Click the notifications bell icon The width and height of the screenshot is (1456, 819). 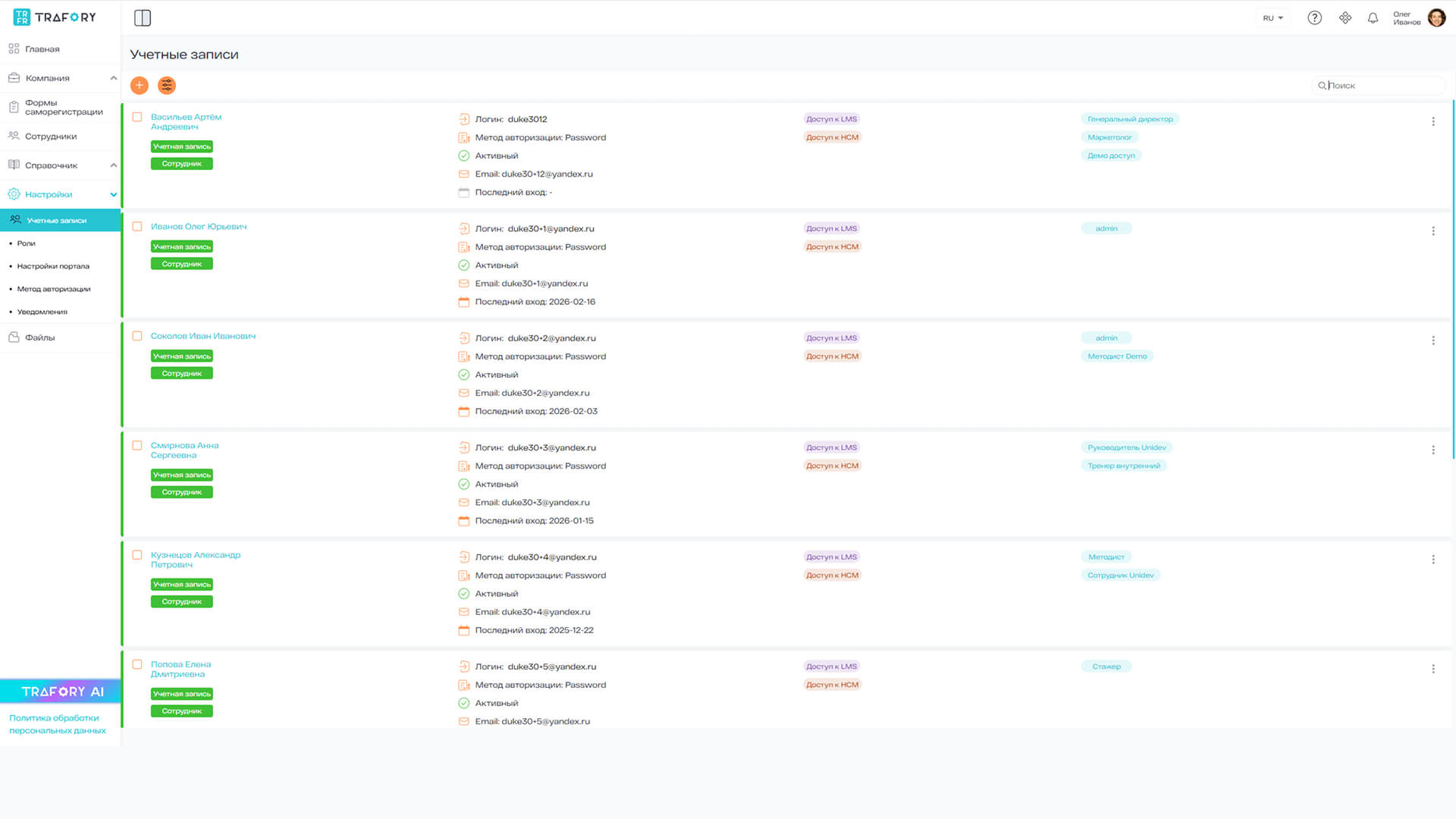(1373, 18)
